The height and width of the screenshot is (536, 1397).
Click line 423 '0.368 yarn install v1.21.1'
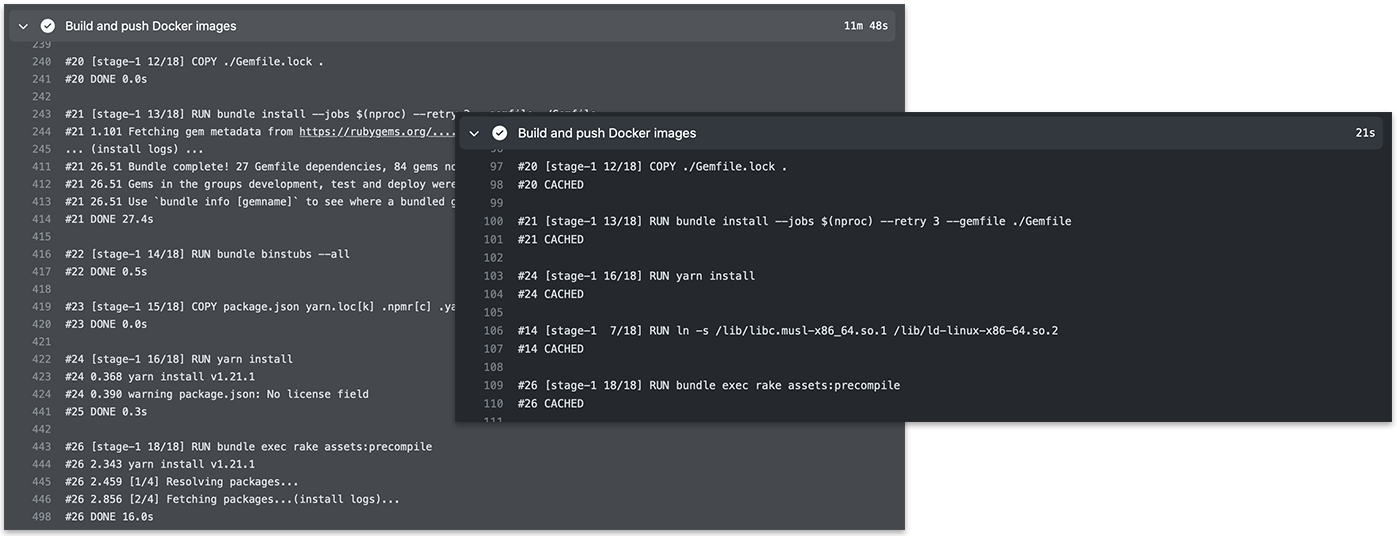(172, 376)
